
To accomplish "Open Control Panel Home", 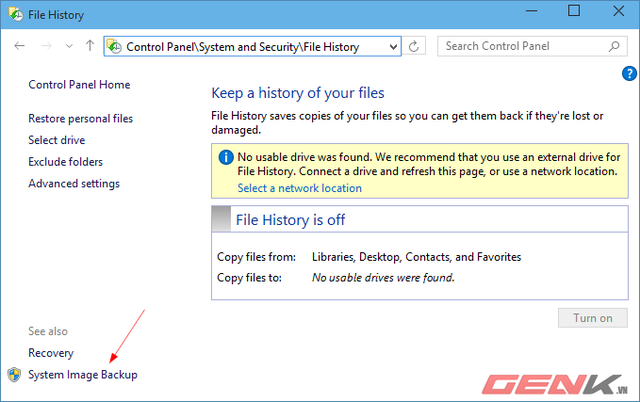I will click(79, 84).
